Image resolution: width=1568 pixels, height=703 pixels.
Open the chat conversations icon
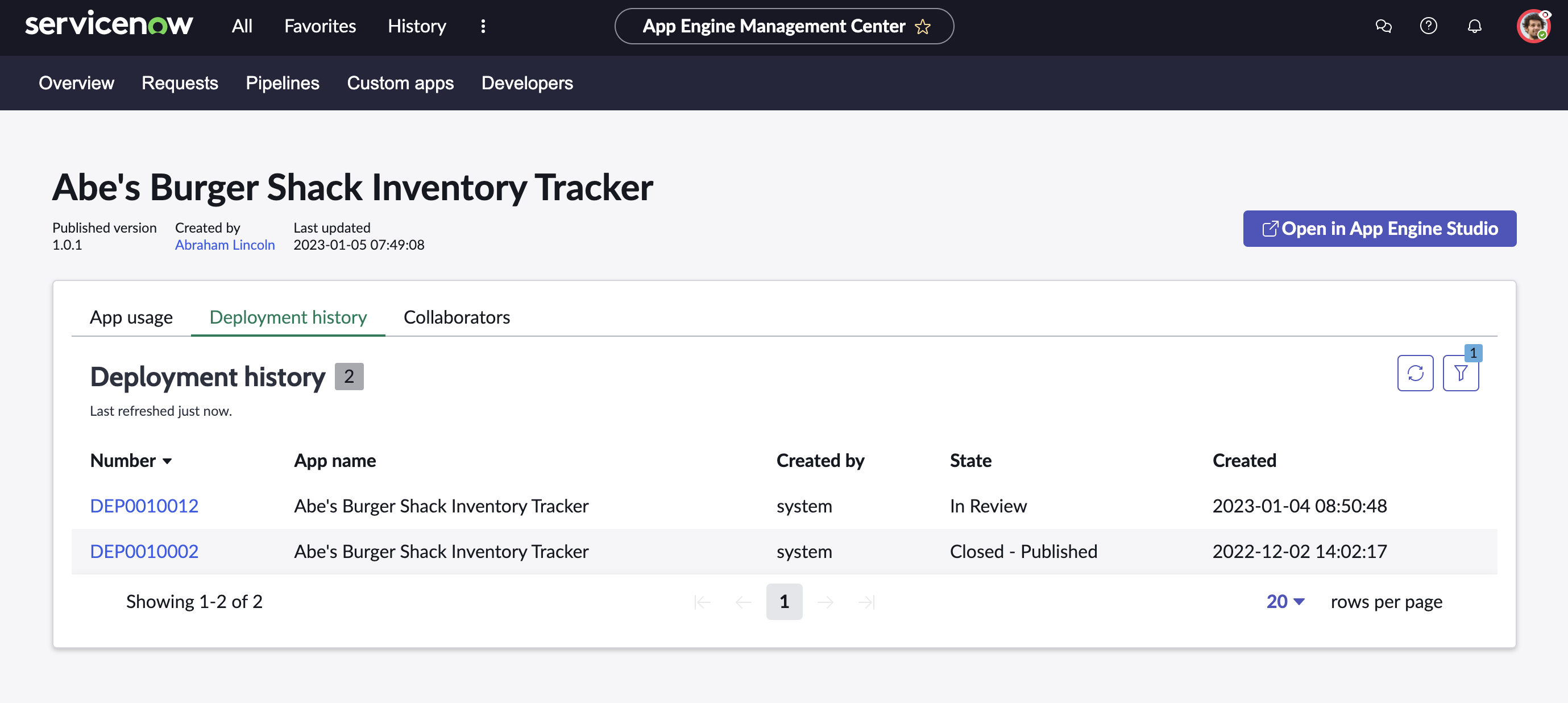pos(1383,26)
